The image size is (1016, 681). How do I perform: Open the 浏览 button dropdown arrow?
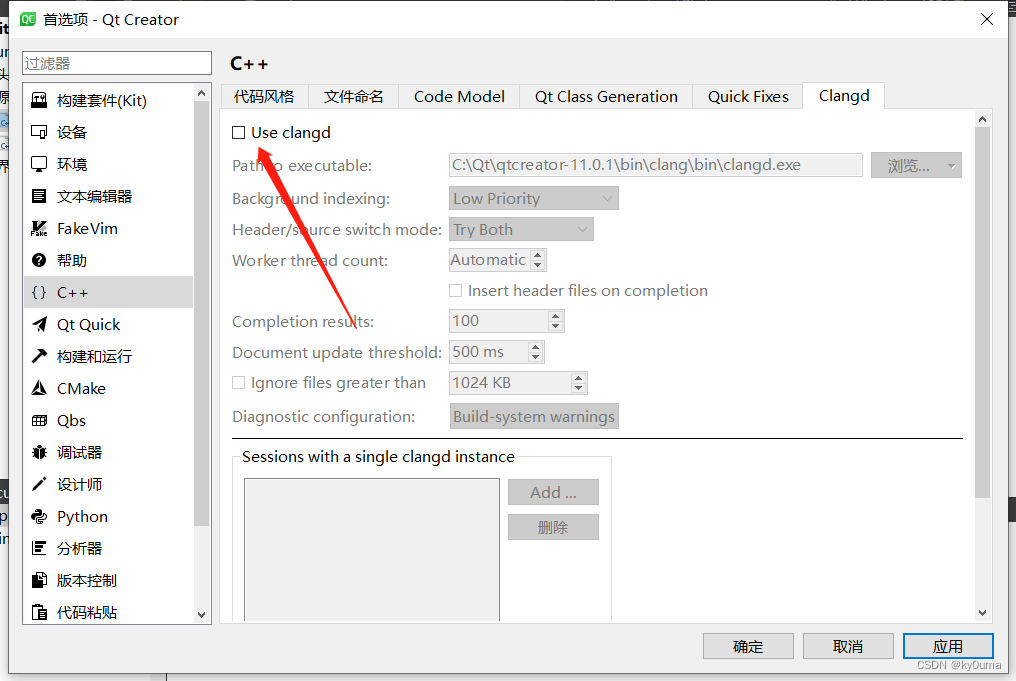951,166
